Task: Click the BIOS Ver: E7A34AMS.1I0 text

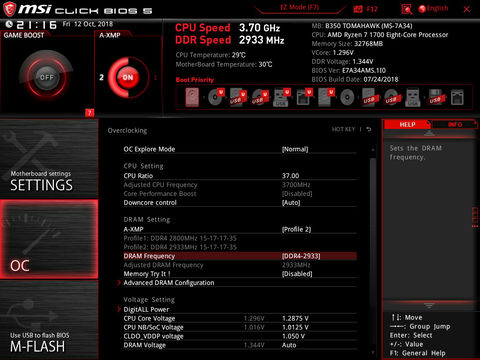Action: coord(349,70)
